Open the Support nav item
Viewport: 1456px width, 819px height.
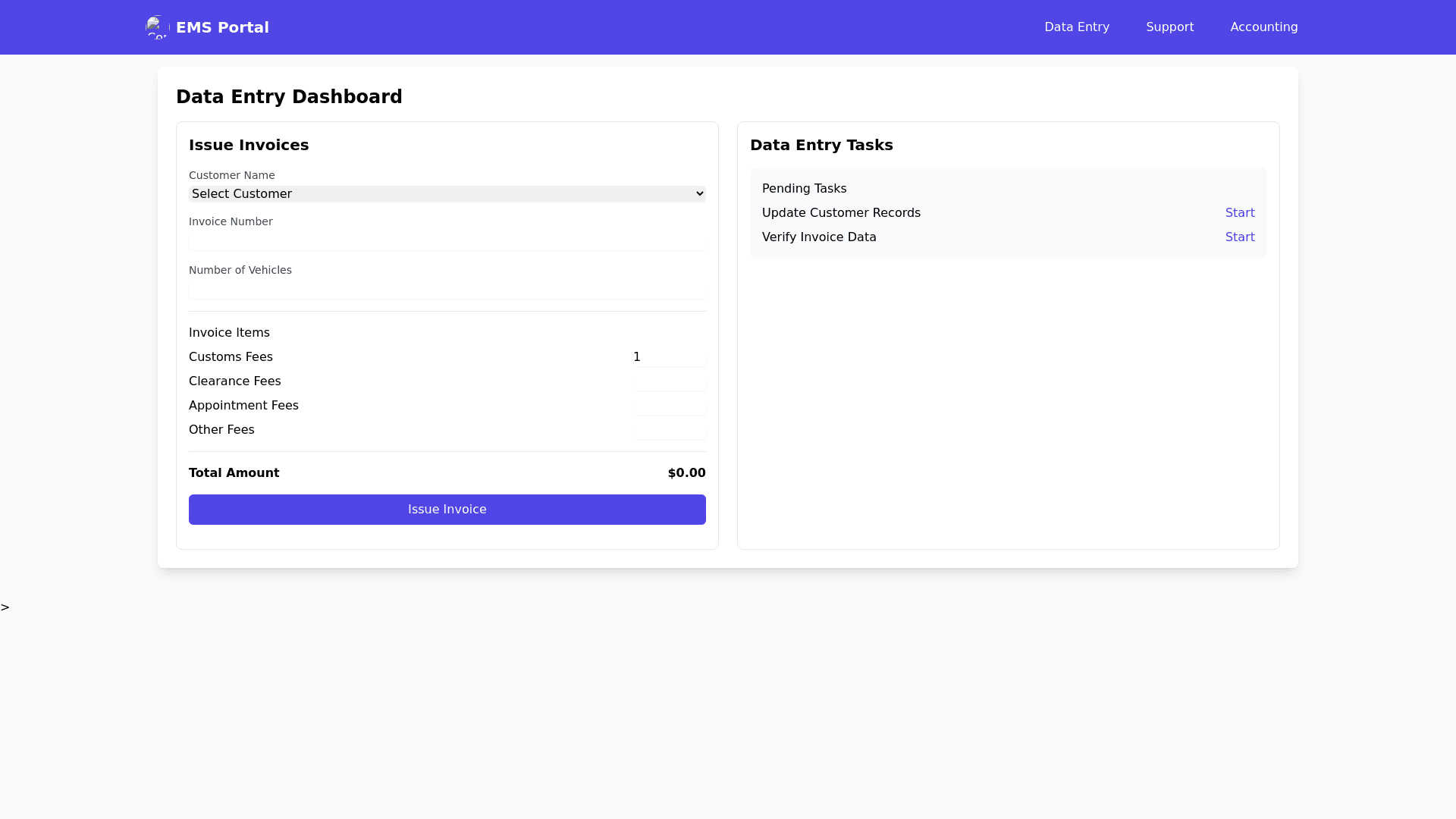1169,27
